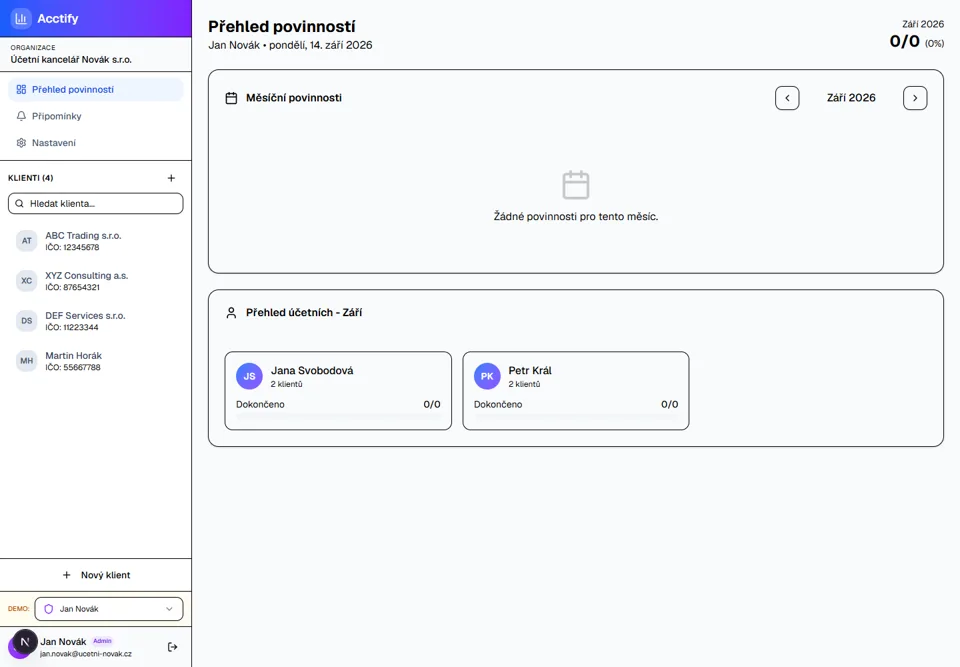Click the AT client avatar
This screenshot has width=960, height=667.
click(26, 241)
